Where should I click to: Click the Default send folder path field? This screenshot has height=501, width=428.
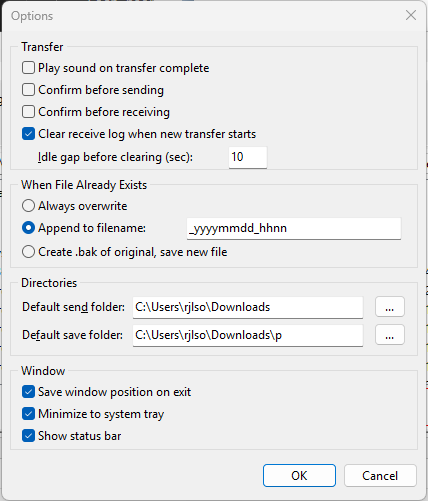tap(248, 307)
